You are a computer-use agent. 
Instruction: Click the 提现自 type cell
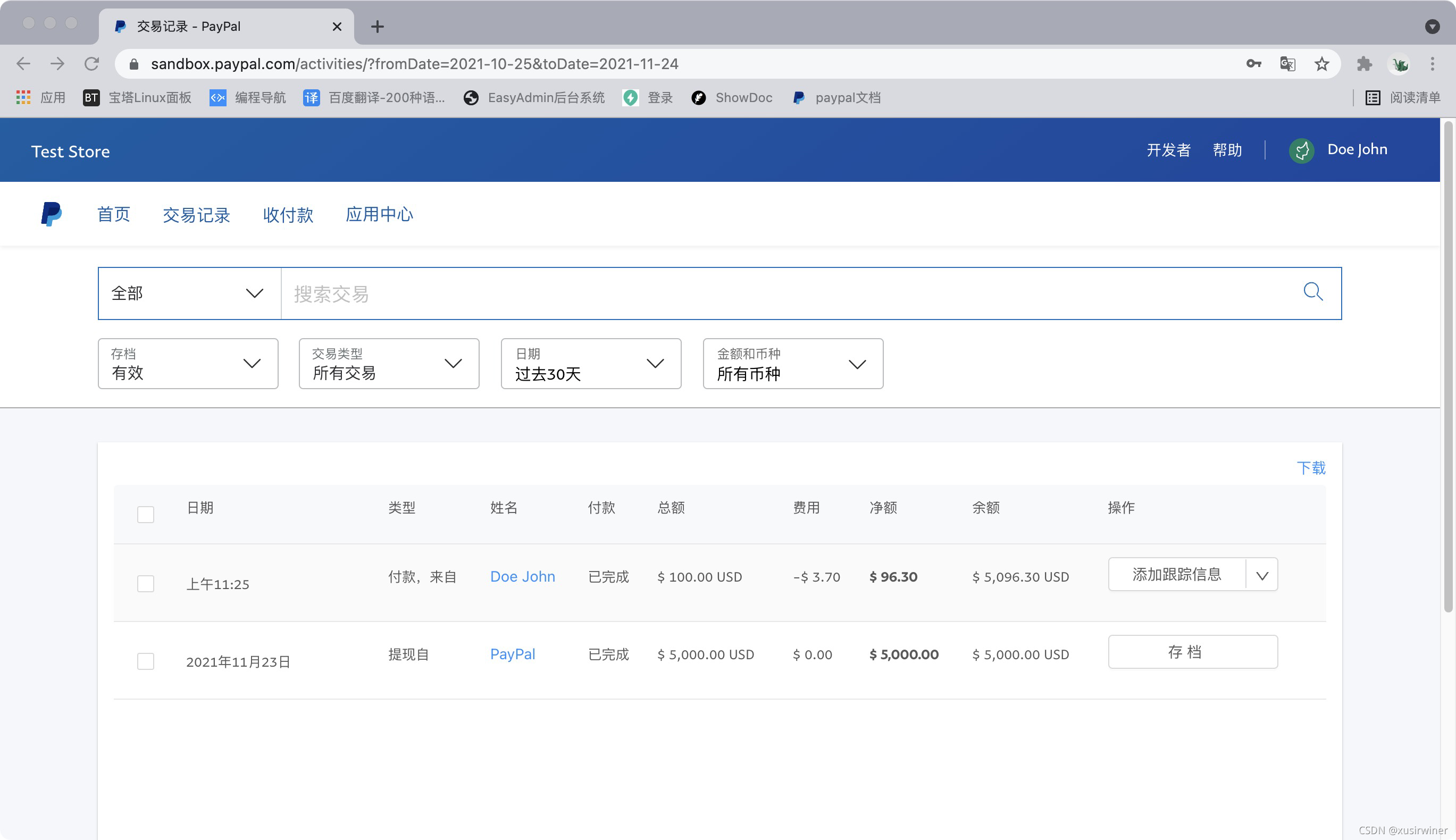click(408, 654)
